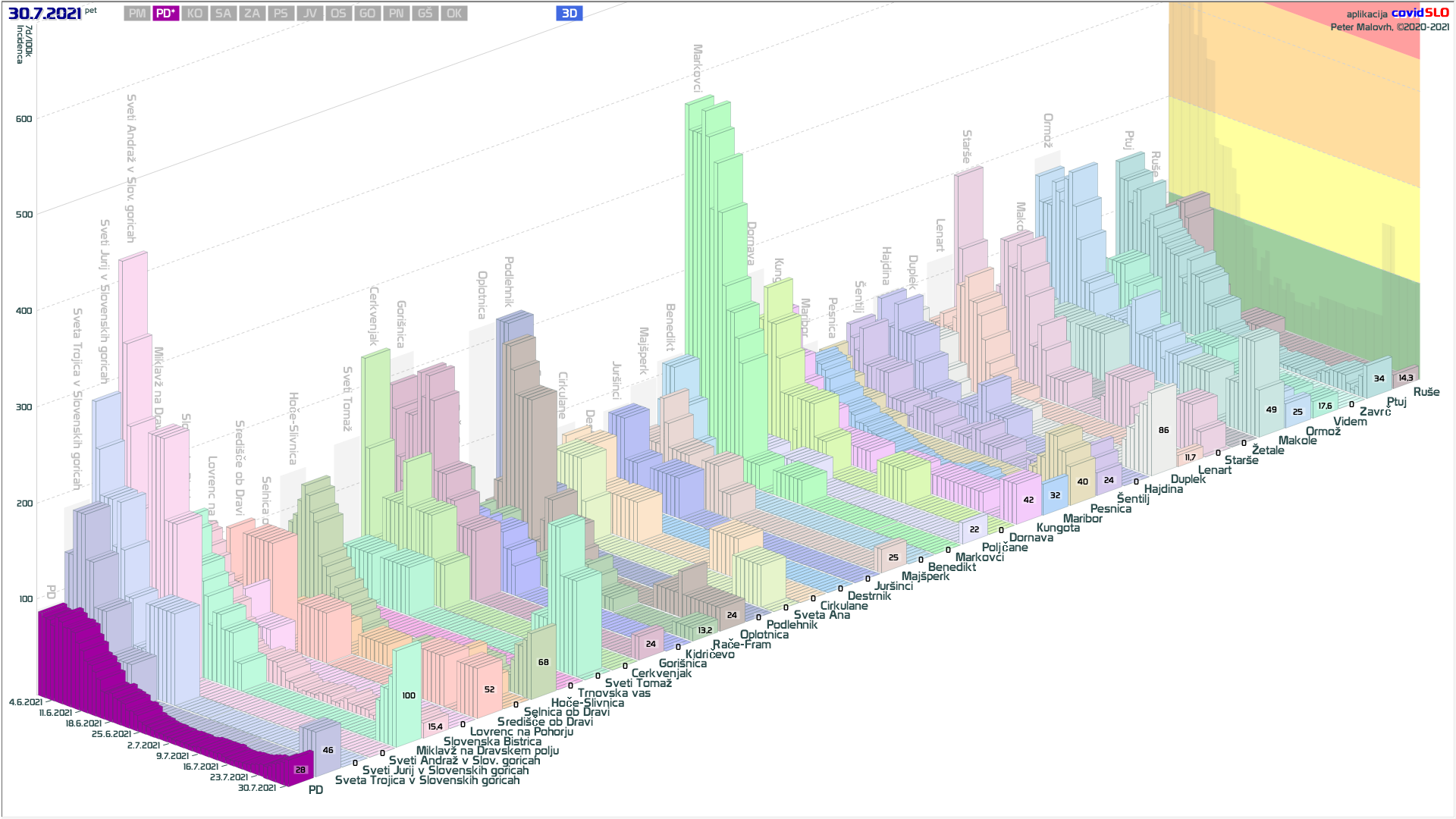Switch to the KO region button
1456x819 pixels.
(x=195, y=14)
